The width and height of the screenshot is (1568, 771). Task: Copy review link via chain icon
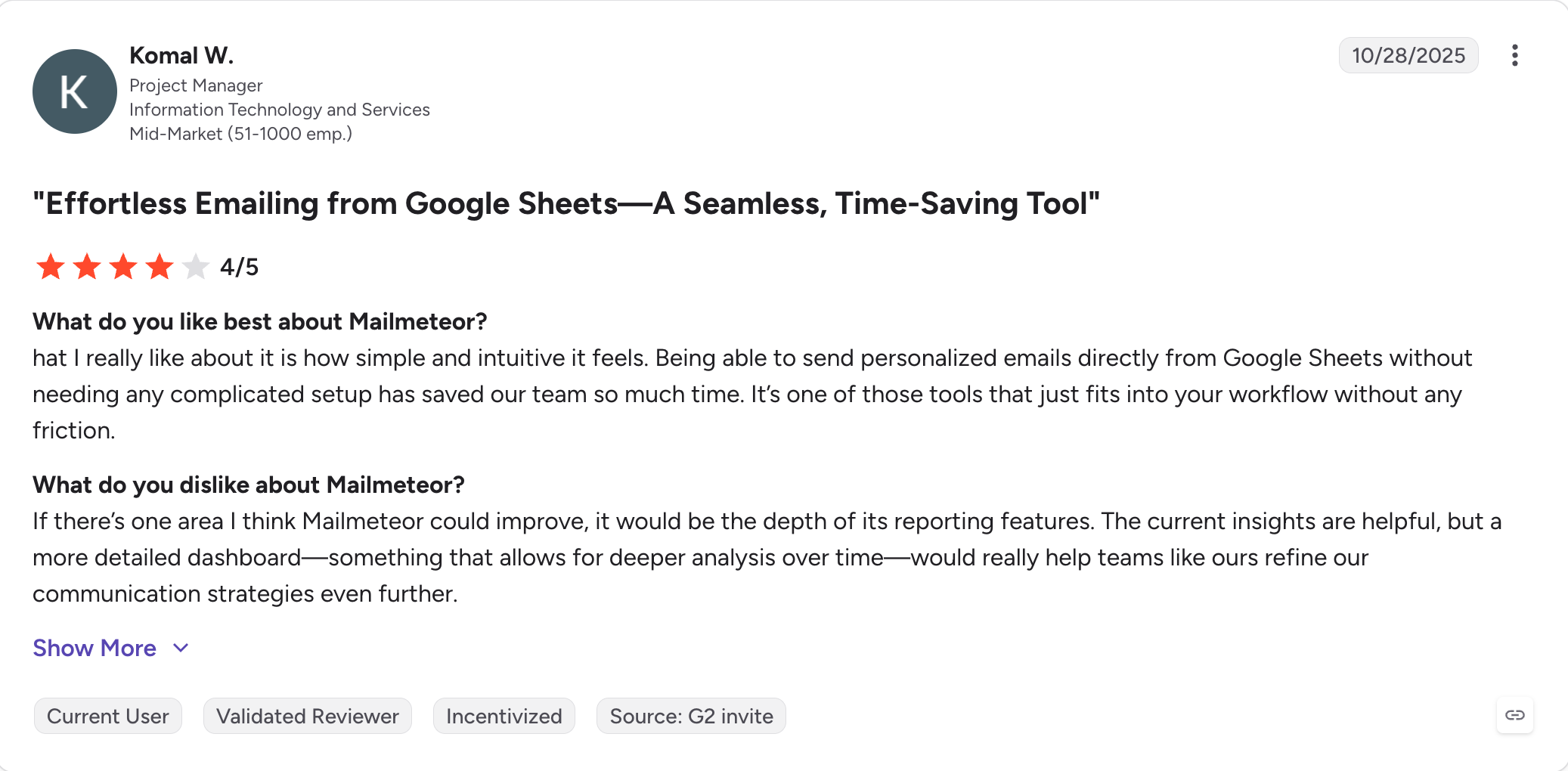(x=1514, y=715)
